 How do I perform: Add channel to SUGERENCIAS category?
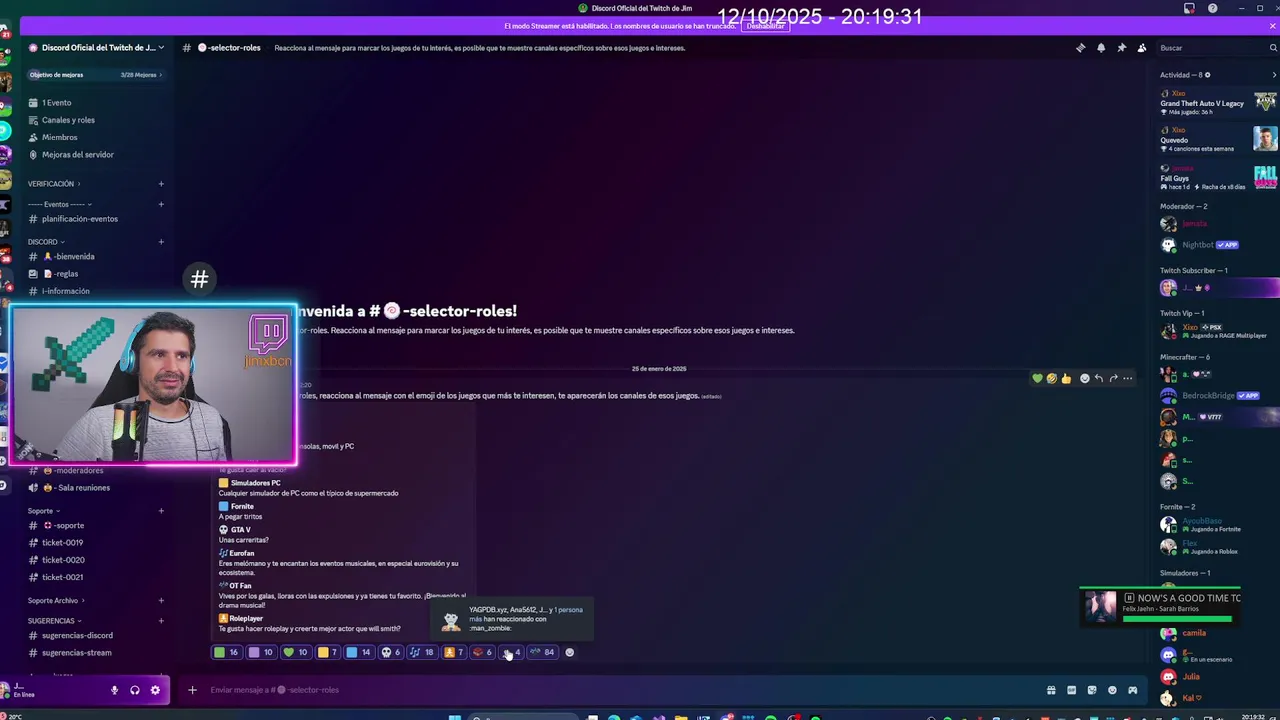pyautogui.click(x=161, y=621)
